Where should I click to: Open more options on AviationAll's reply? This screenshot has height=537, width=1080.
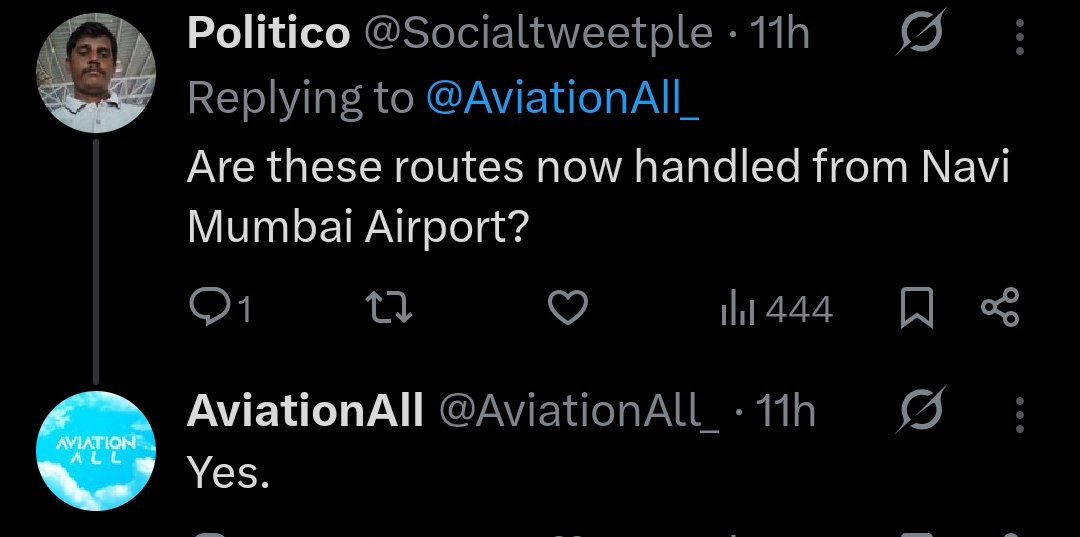(x=1020, y=412)
